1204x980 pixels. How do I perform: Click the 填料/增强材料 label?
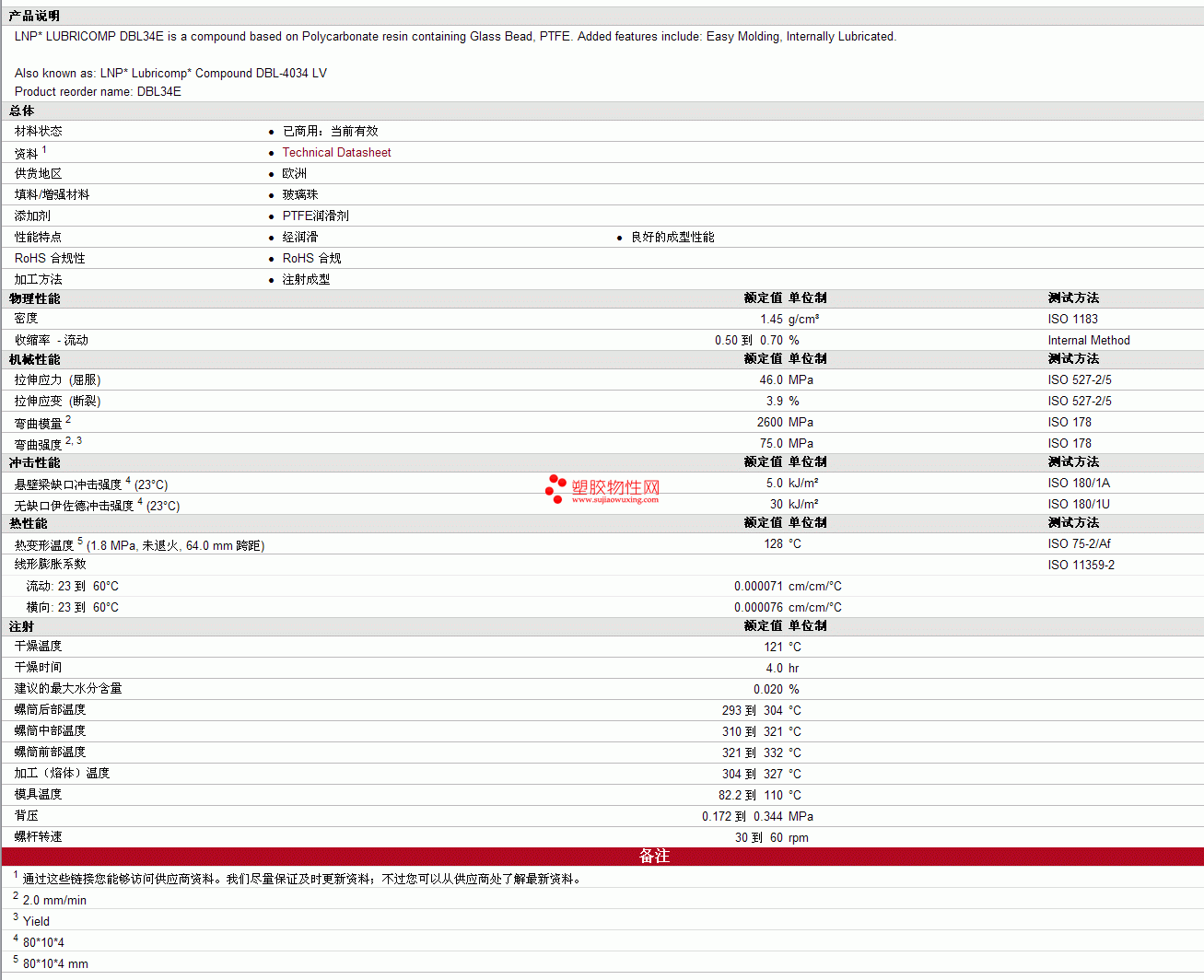(52, 195)
